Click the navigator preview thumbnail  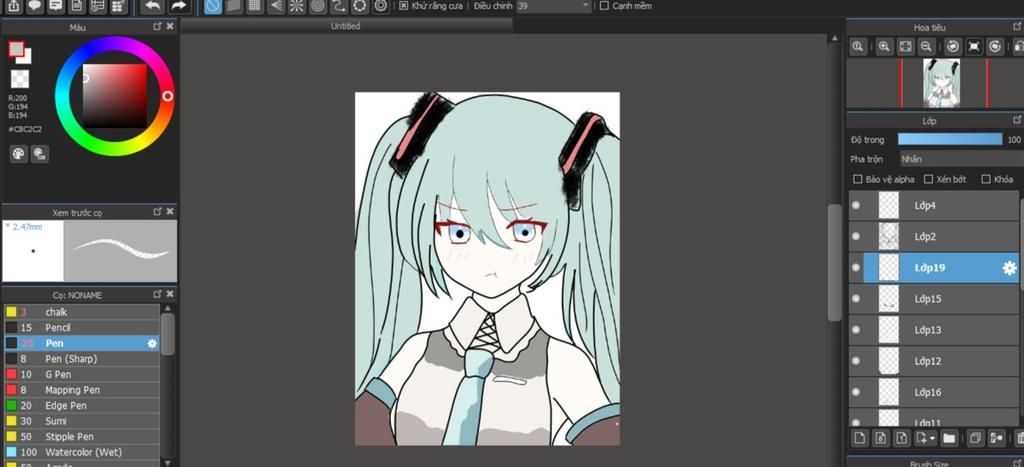point(944,83)
